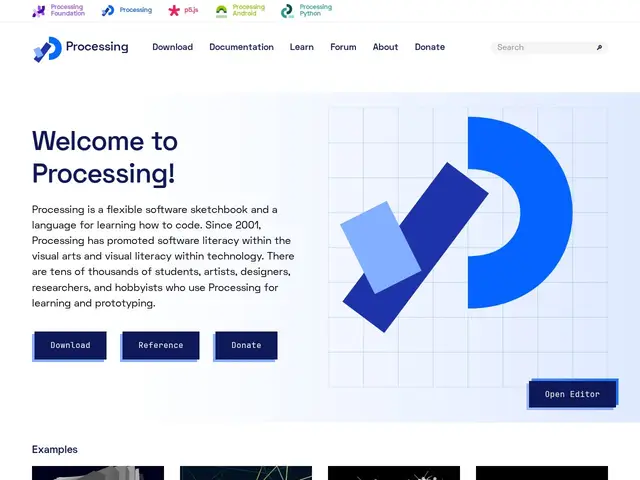The width and height of the screenshot is (640, 480).
Task: Click the Processing wordmark text in header
Action: (97, 47)
